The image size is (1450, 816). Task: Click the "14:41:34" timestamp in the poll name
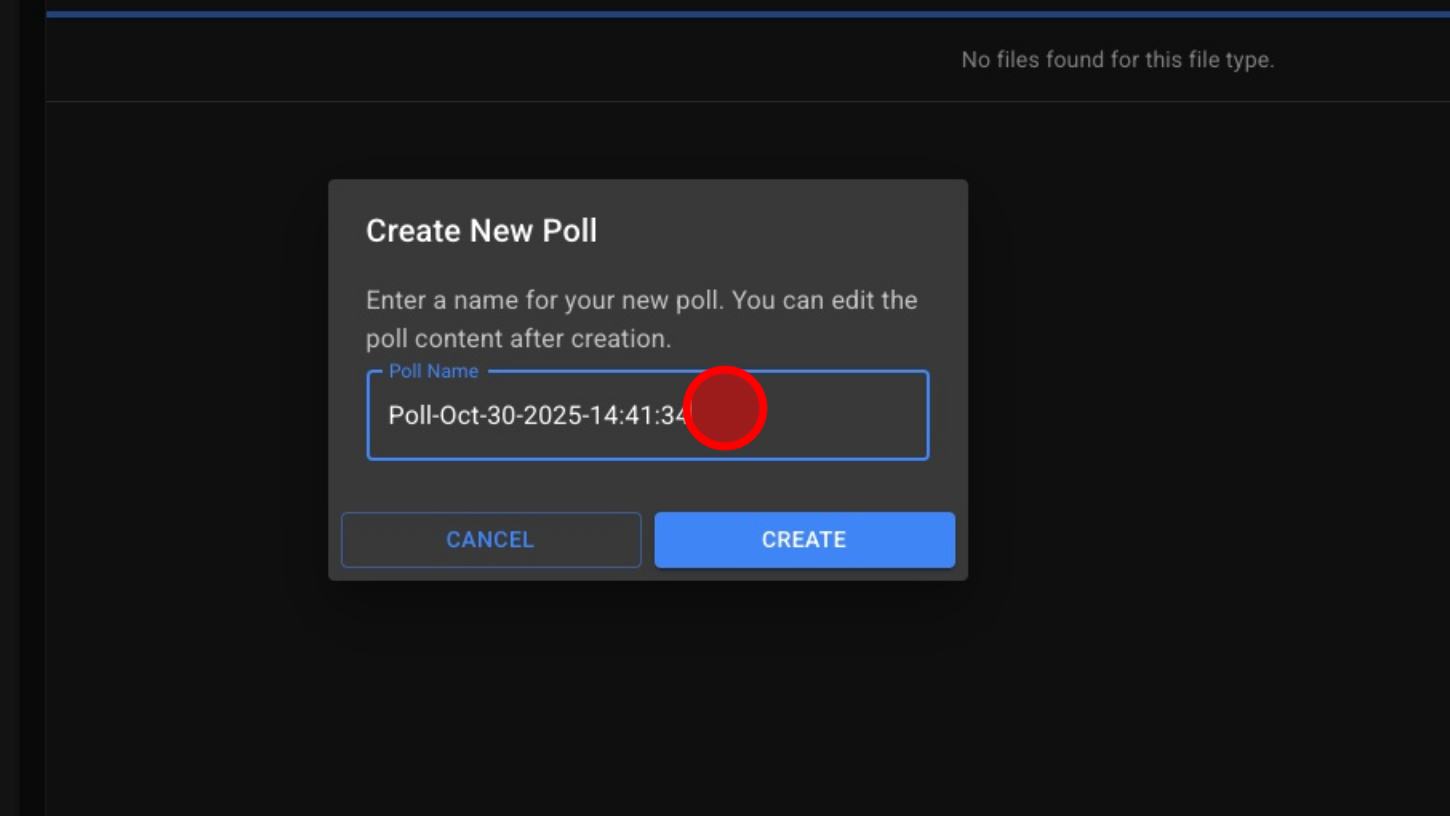point(636,415)
